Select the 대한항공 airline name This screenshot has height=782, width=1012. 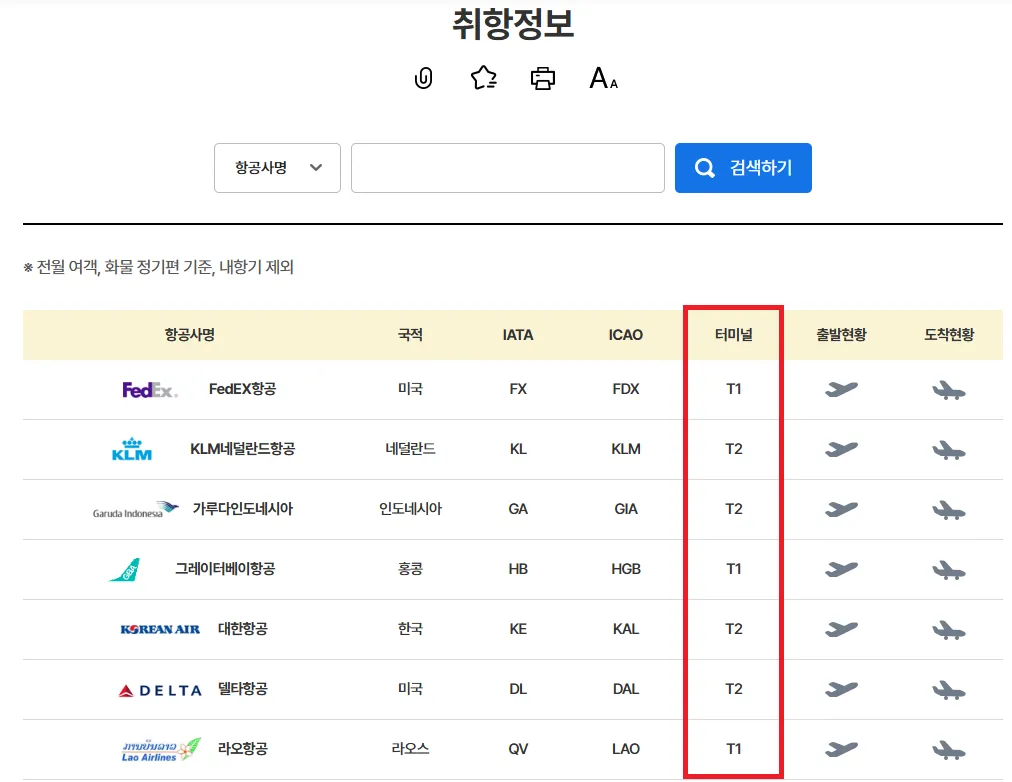point(243,628)
